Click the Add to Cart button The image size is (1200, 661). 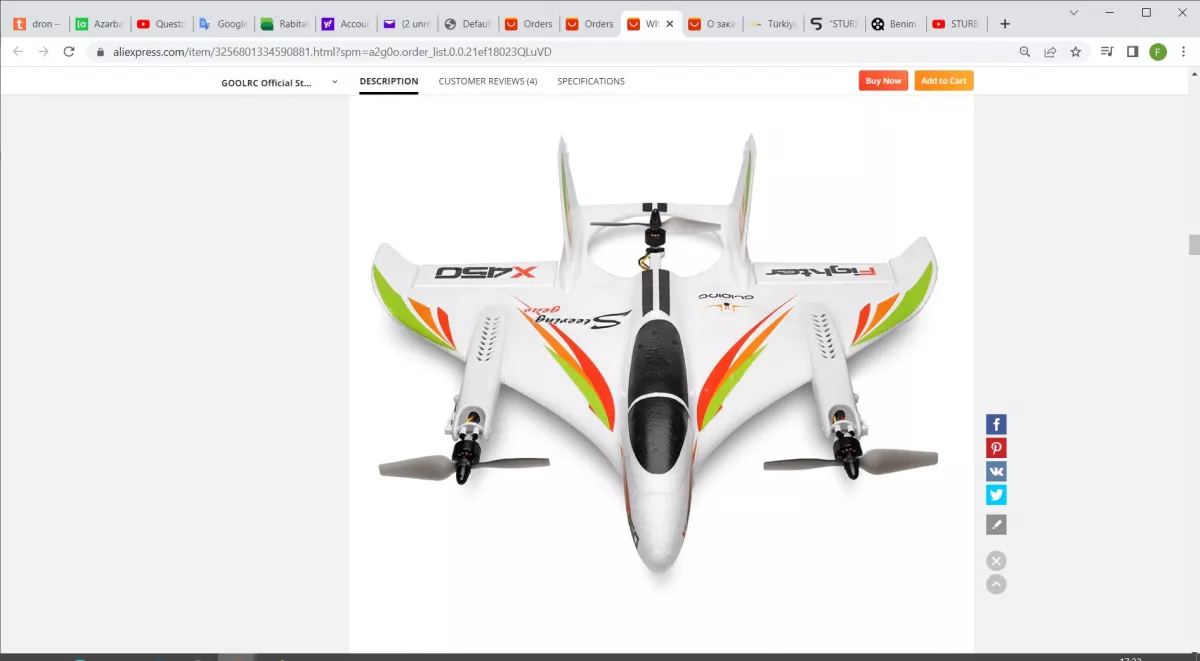point(943,81)
